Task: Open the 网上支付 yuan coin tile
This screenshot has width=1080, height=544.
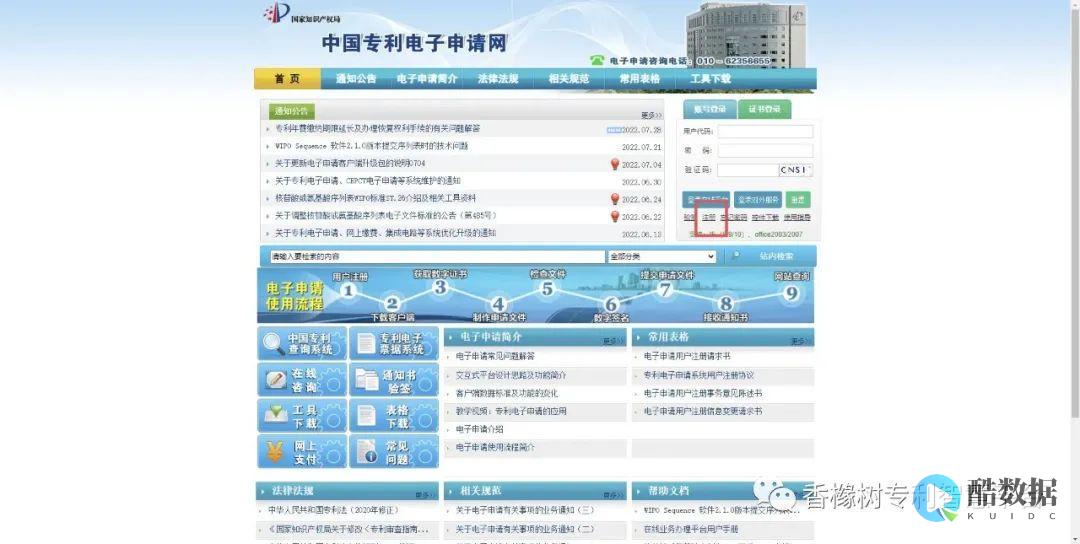Action: 302,452
